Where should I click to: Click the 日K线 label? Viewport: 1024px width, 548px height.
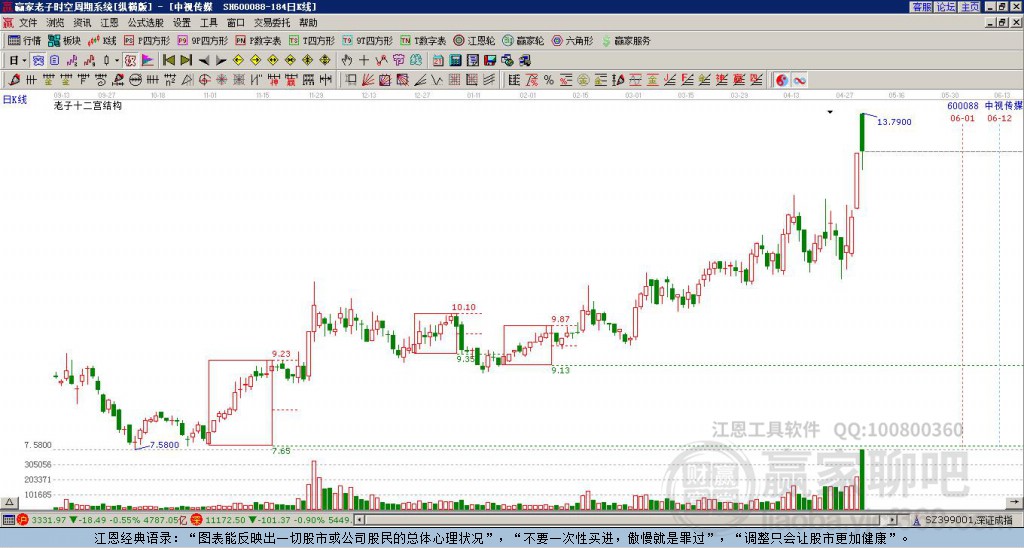click(14, 100)
